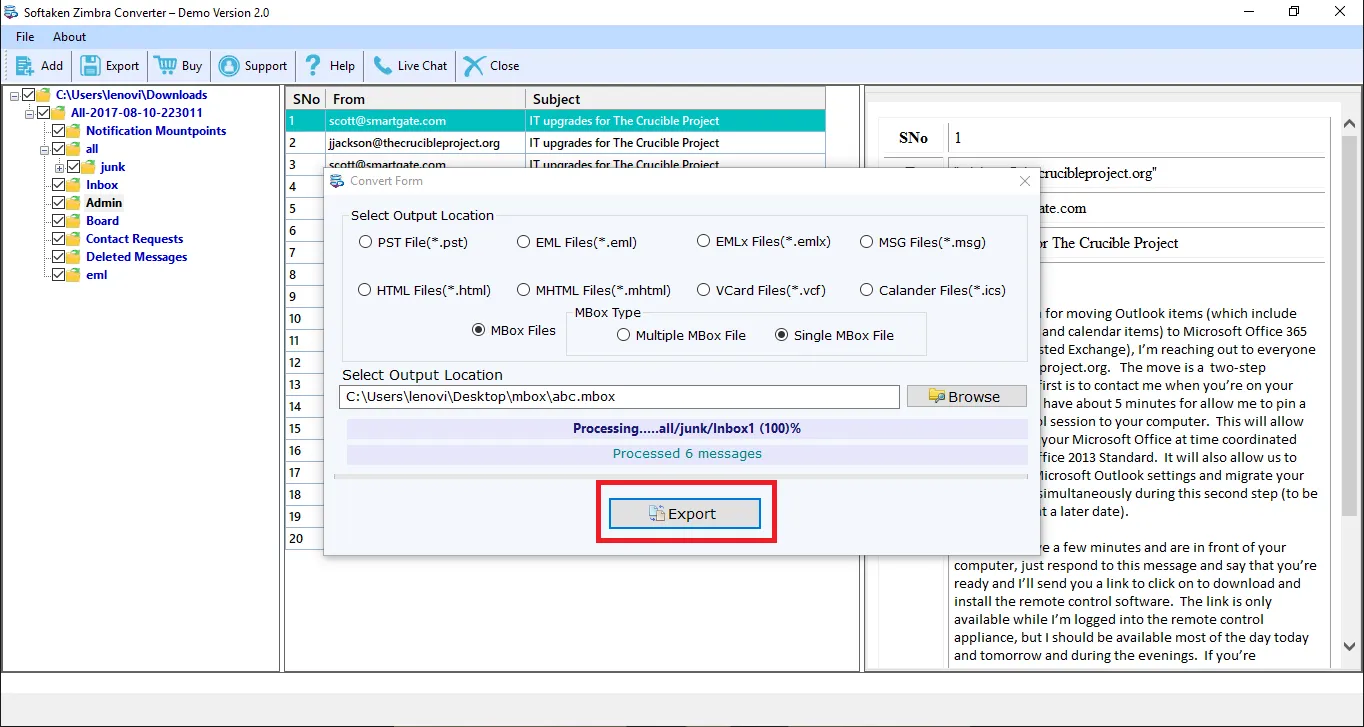The image size is (1364, 727).
Task: Select the EML Files(*.eml) radio option
Action: [524, 242]
